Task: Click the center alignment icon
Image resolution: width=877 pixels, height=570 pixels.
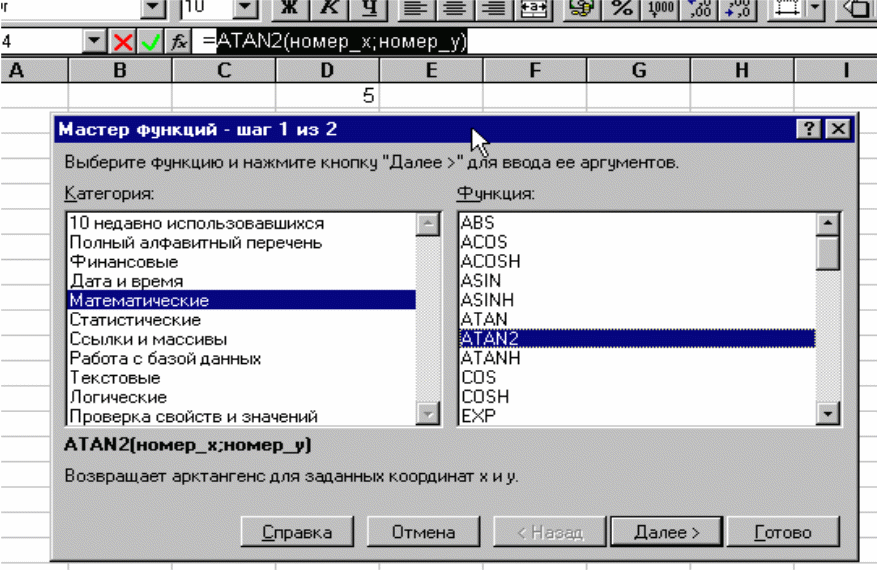Action: tap(457, 10)
